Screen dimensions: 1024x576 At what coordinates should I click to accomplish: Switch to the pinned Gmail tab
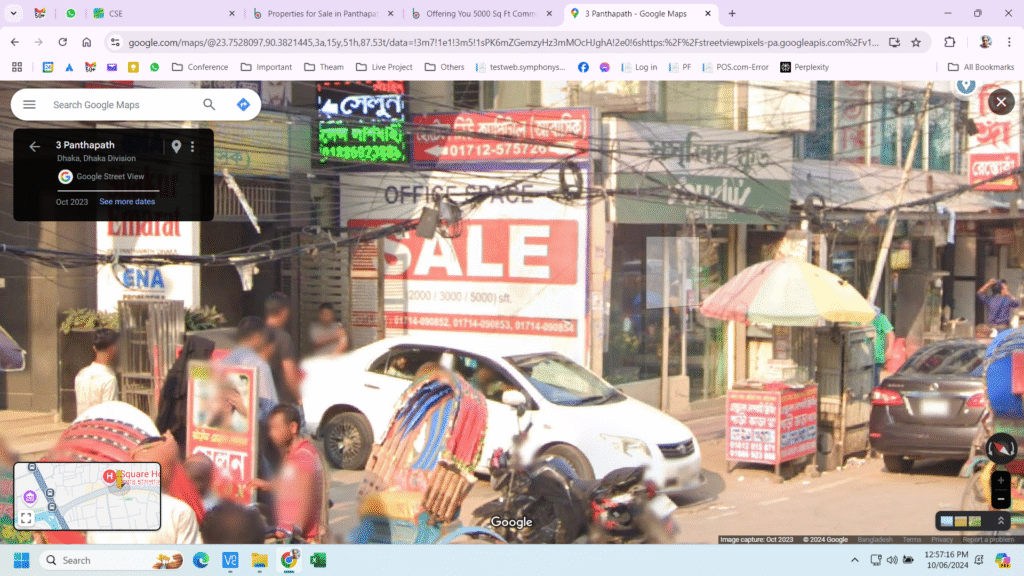tap(40, 13)
